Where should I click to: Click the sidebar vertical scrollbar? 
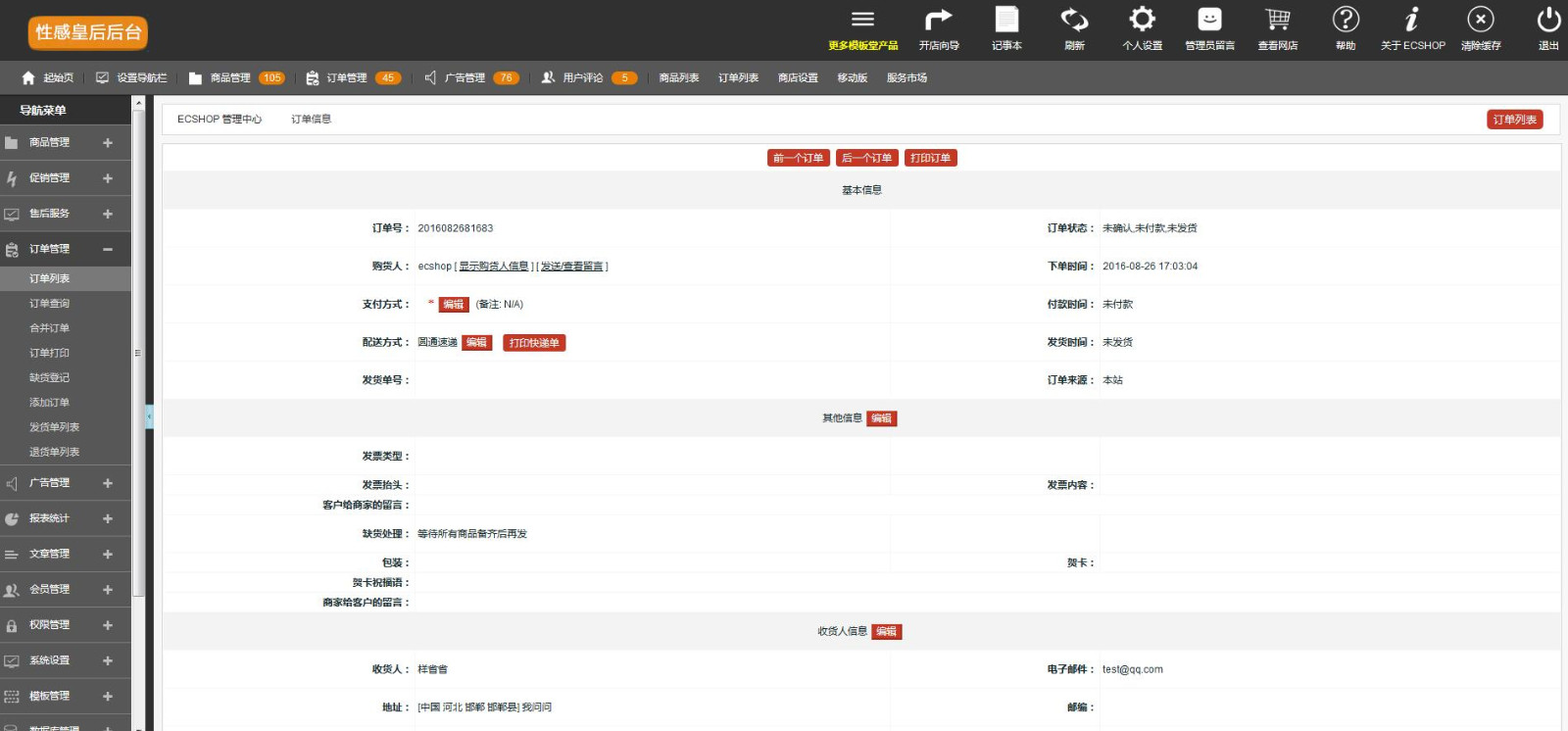coord(138,353)
